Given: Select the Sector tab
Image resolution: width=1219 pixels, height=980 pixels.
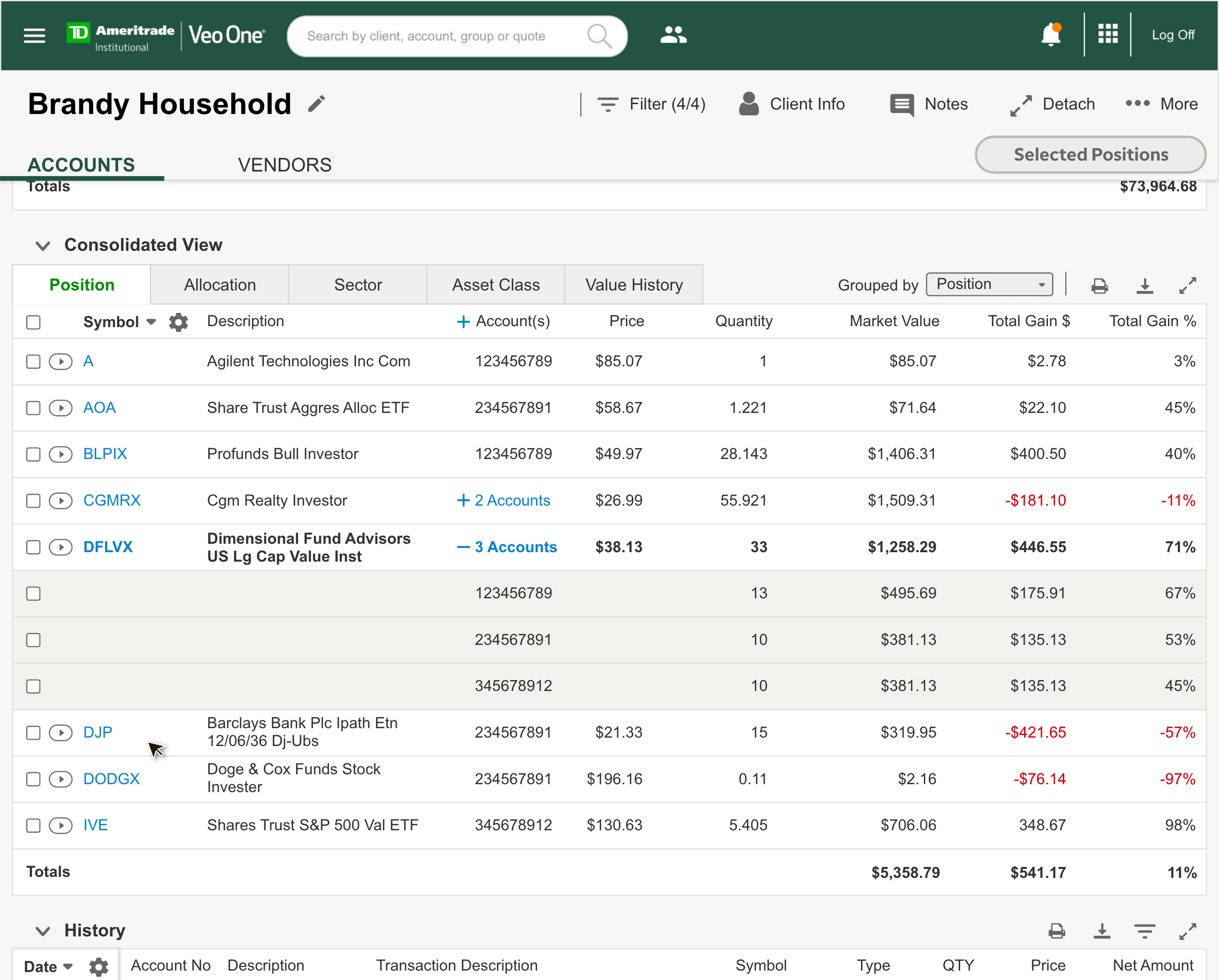Looking at the screenshot, I should pyautogui.click(x=358, y=285).
